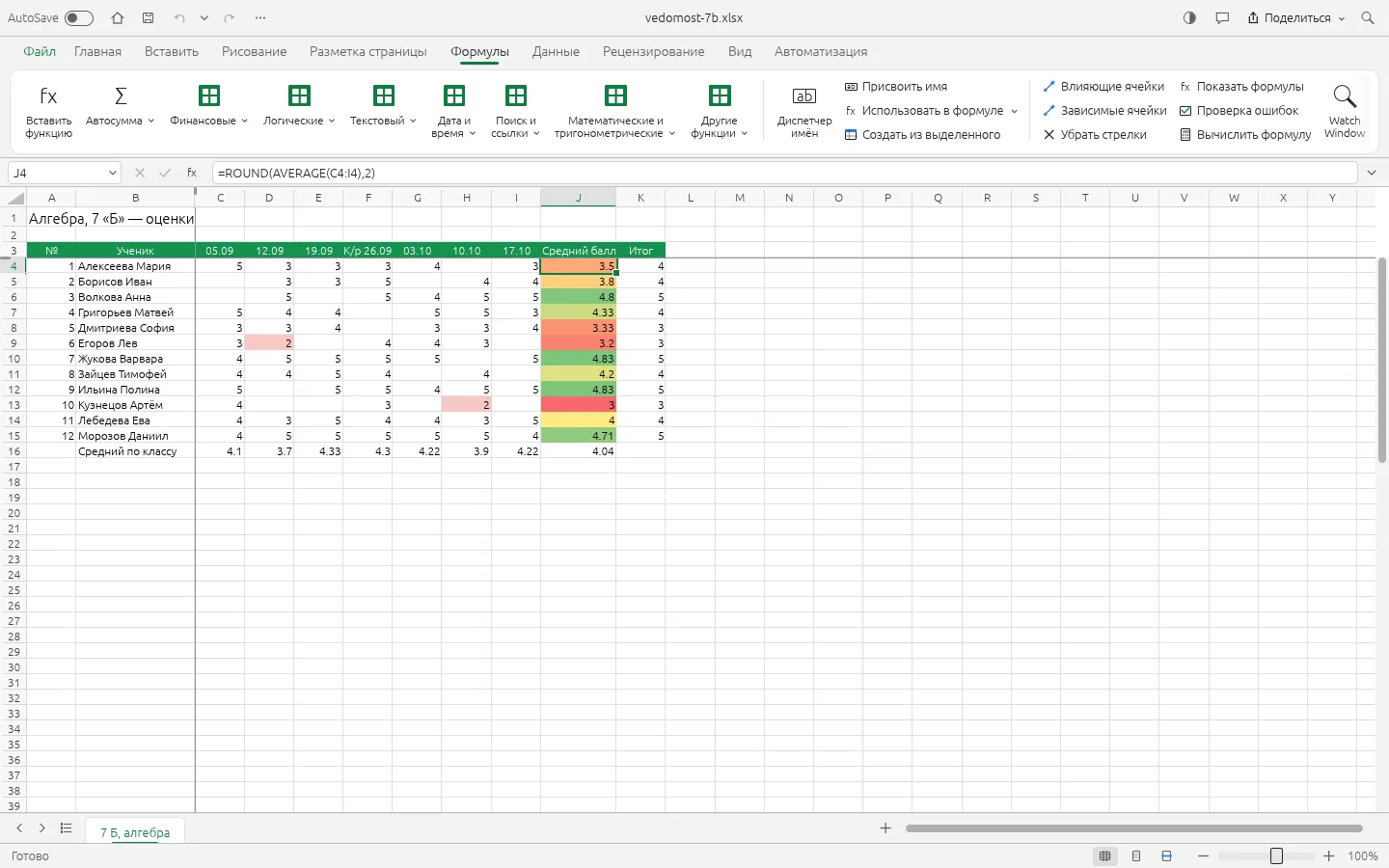The width and height of the screenshot is (1389, 868).
Task: Open the Поделиться dropdown
Action: [1295, 17]
